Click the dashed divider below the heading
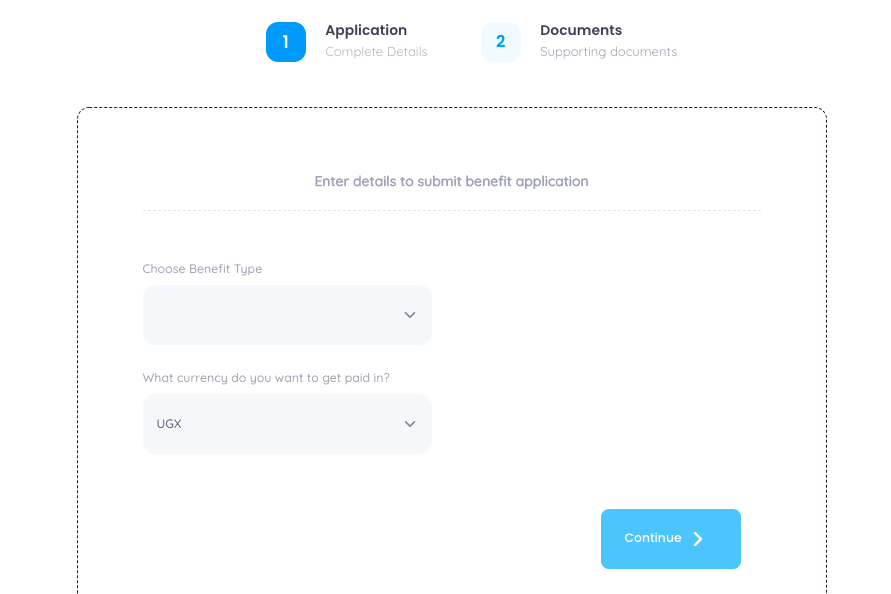This screenshot has width=891, height=594. (451, 210)
